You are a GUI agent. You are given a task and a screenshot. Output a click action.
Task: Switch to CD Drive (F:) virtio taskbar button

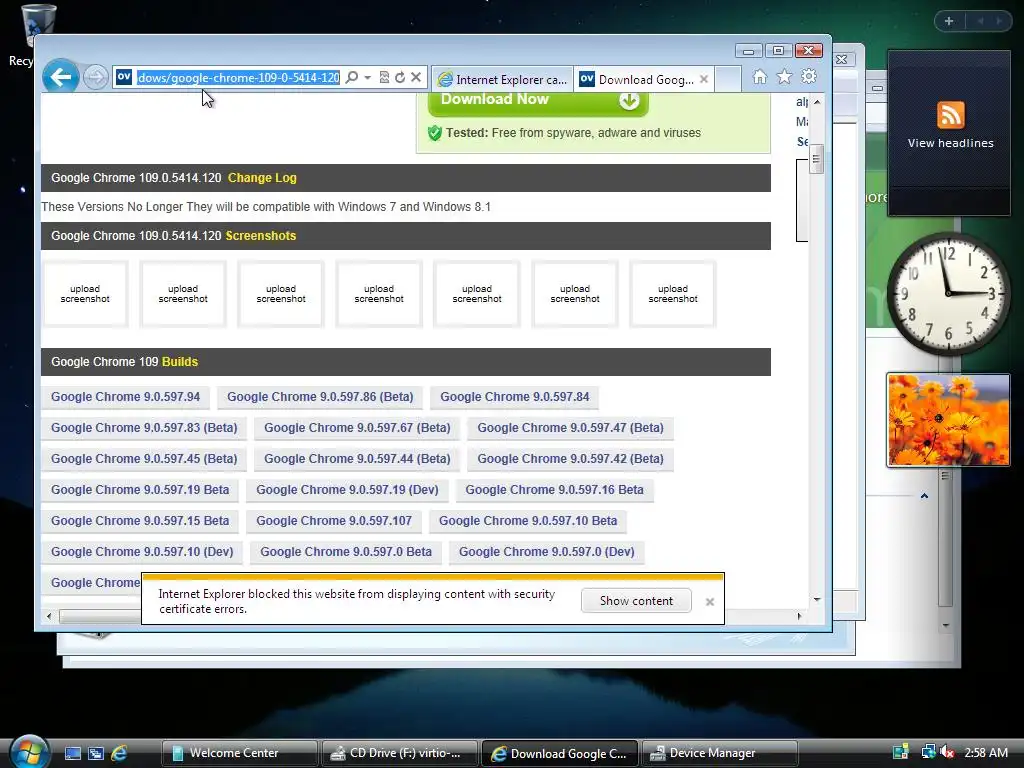point(400,753)
